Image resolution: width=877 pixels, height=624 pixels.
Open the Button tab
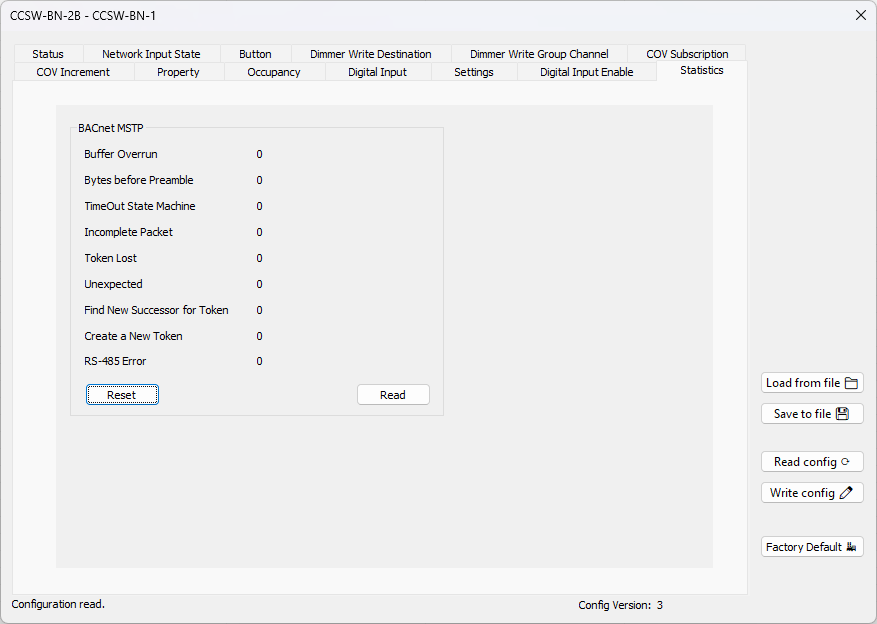click(x=255, y=54)
